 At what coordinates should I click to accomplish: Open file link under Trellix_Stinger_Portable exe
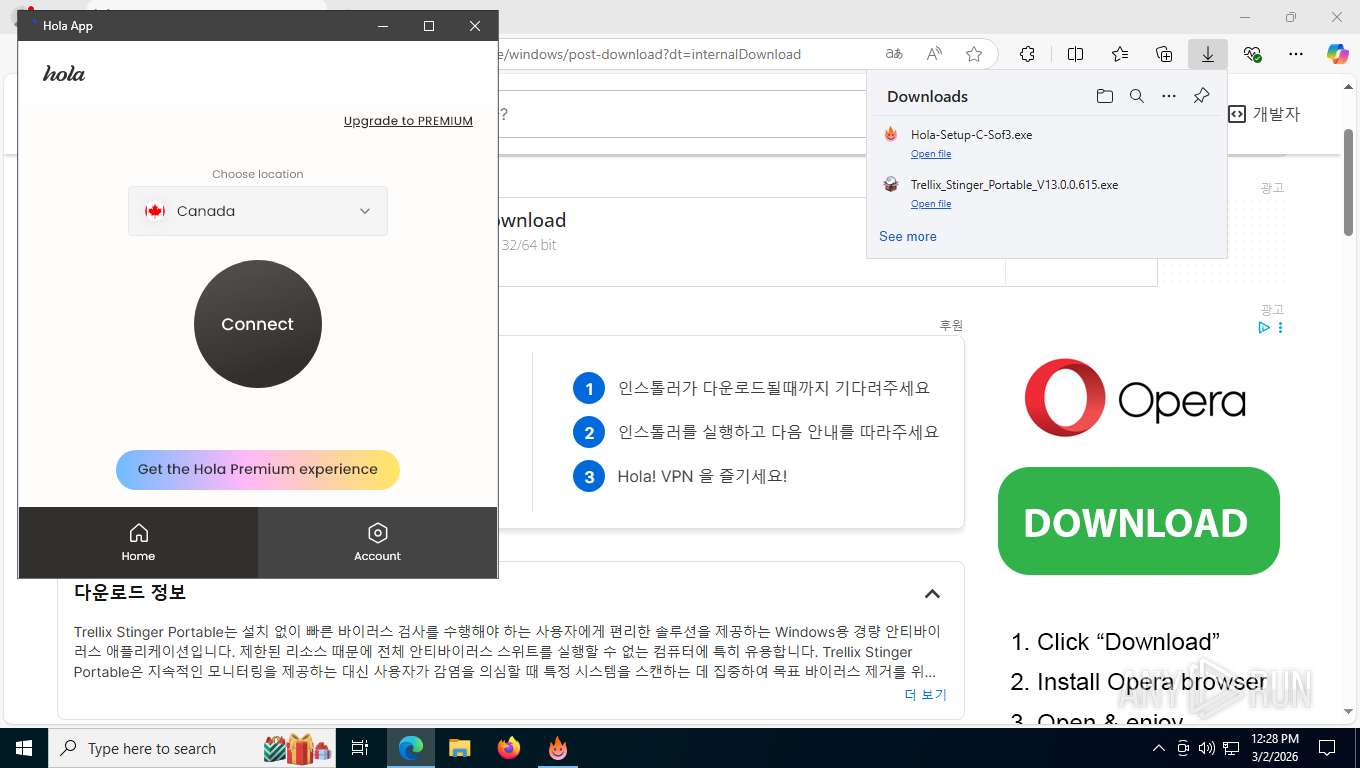930,204
